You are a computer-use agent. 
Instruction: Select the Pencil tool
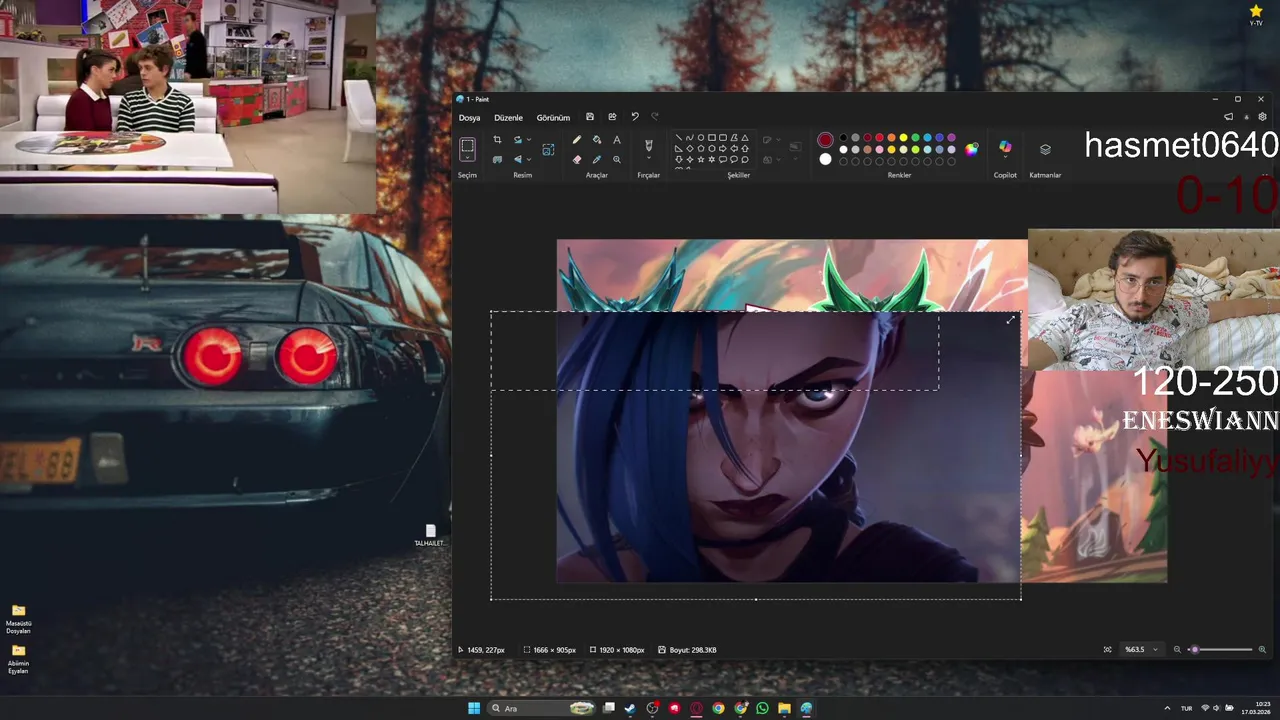click(577, 140)
